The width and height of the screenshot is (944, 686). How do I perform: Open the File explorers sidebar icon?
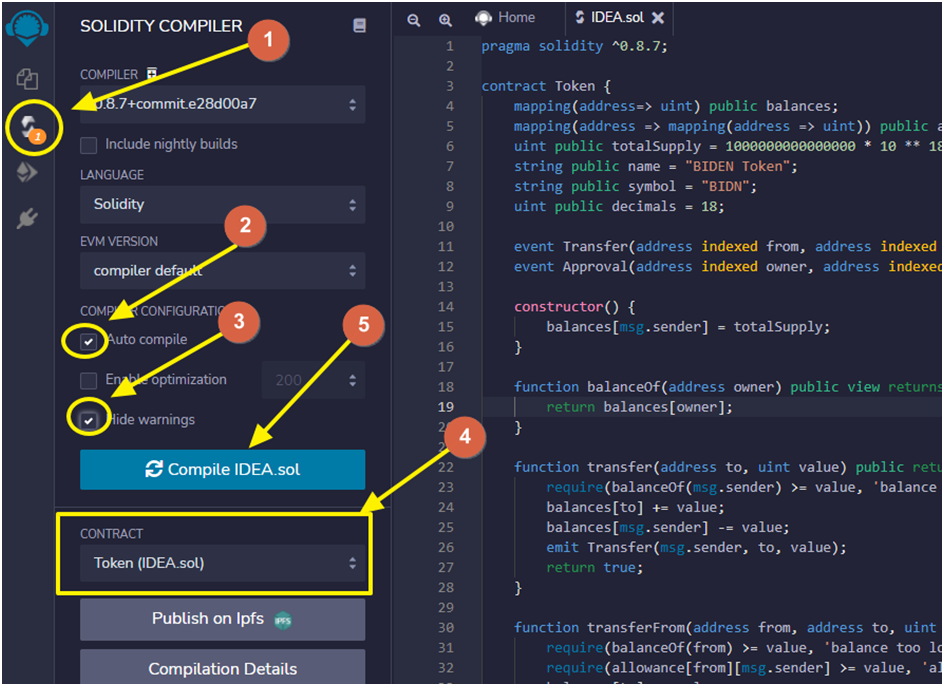tap(27, 79)
